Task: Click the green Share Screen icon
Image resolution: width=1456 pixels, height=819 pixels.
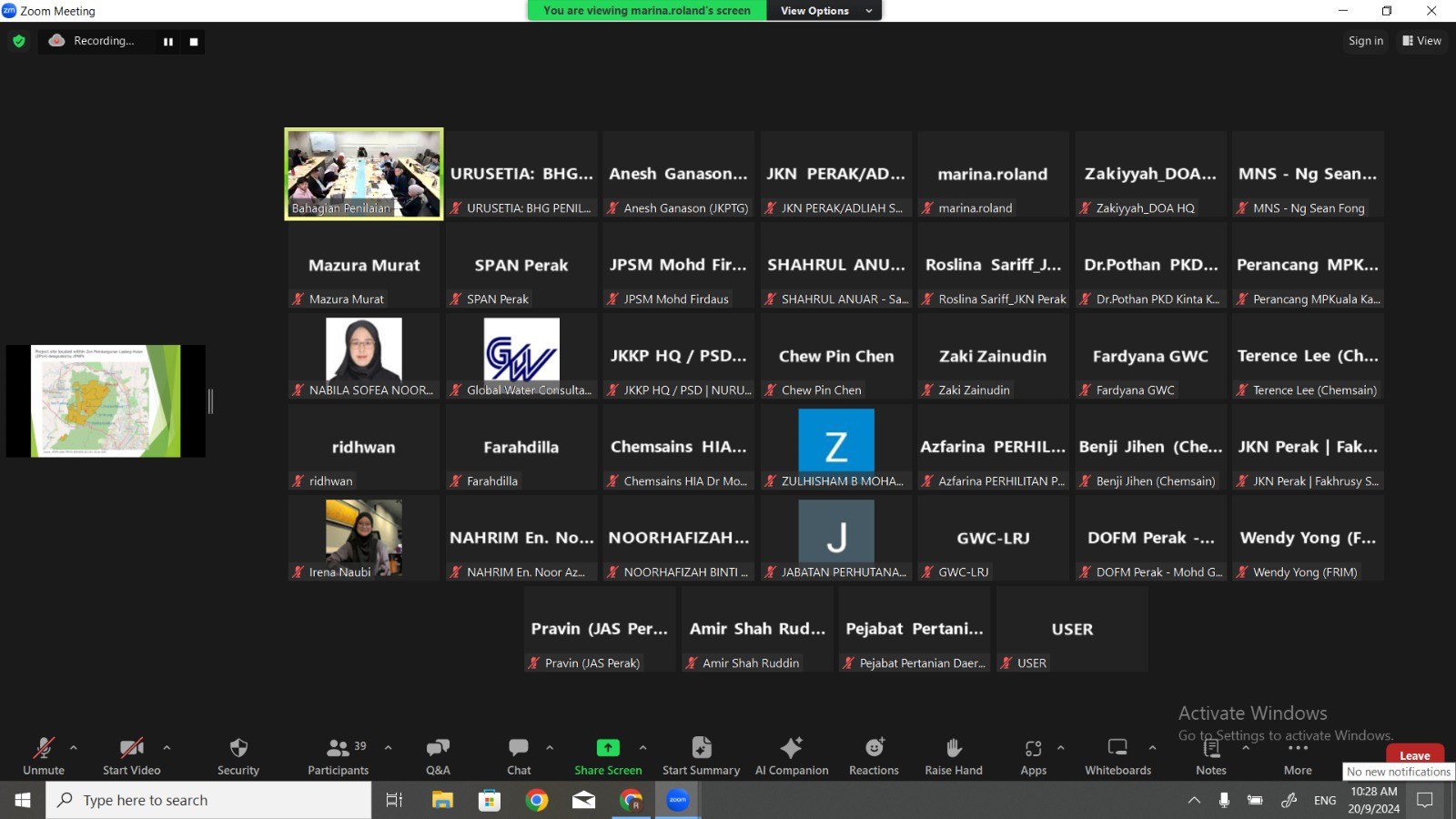Action: (x=608, y=748)
